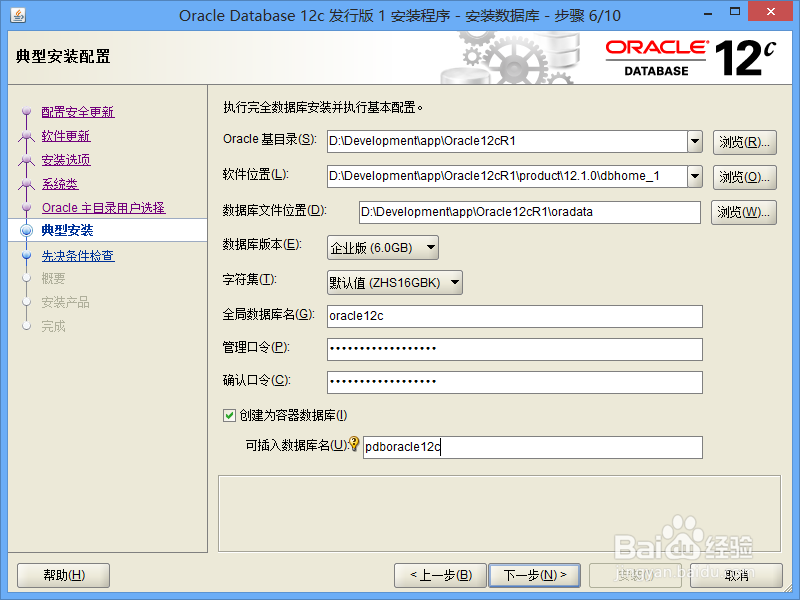Click the 帮助(H) help button
Image resolution: width=800 pixels, height=600 pixels.
[x=64, y=576]
